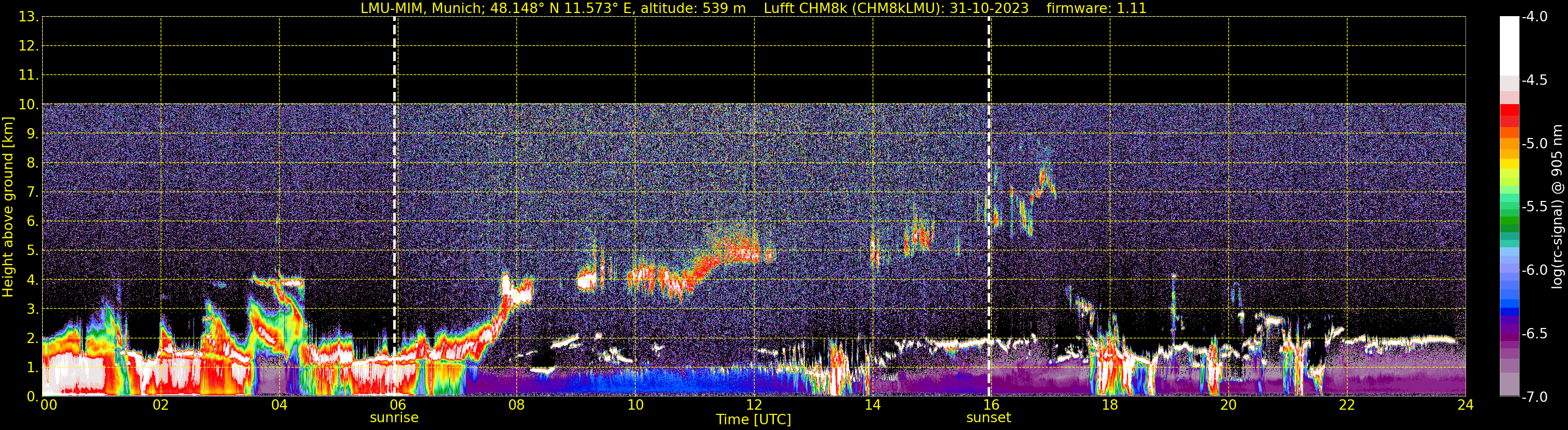The image size is (1568, 430).
Task: Pick the yellow band in the colorbar
Action: pos(1510,164)
